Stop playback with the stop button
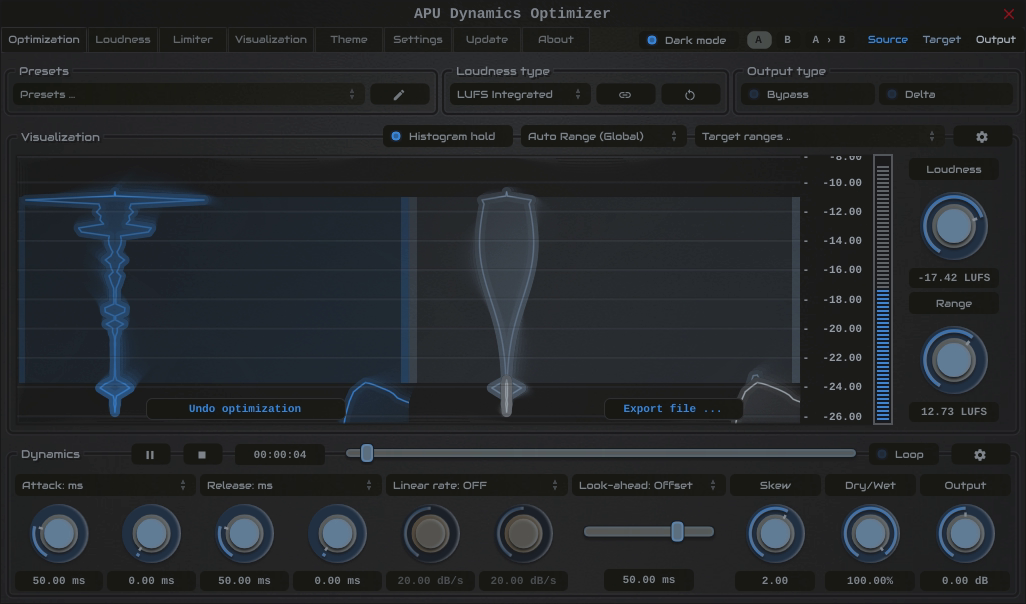The height and width of the screenshot is (604, 1026). [x=202, y=455]
